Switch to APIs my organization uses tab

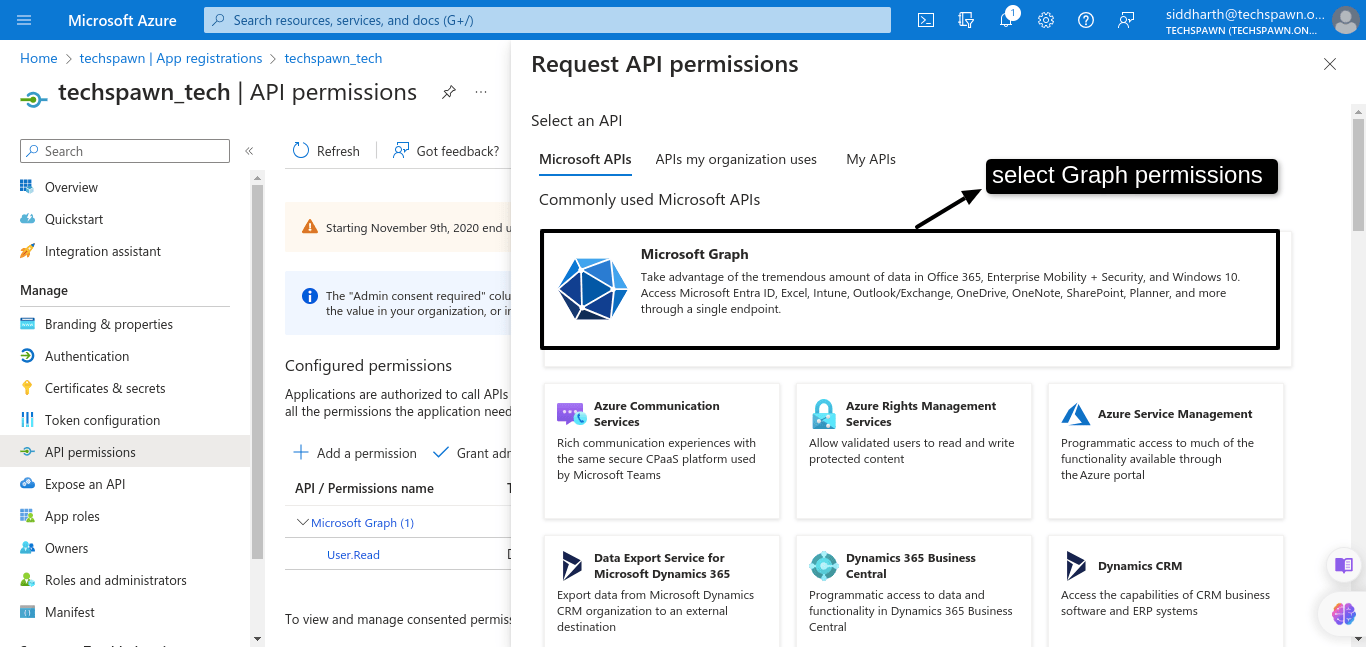[736, 159]
